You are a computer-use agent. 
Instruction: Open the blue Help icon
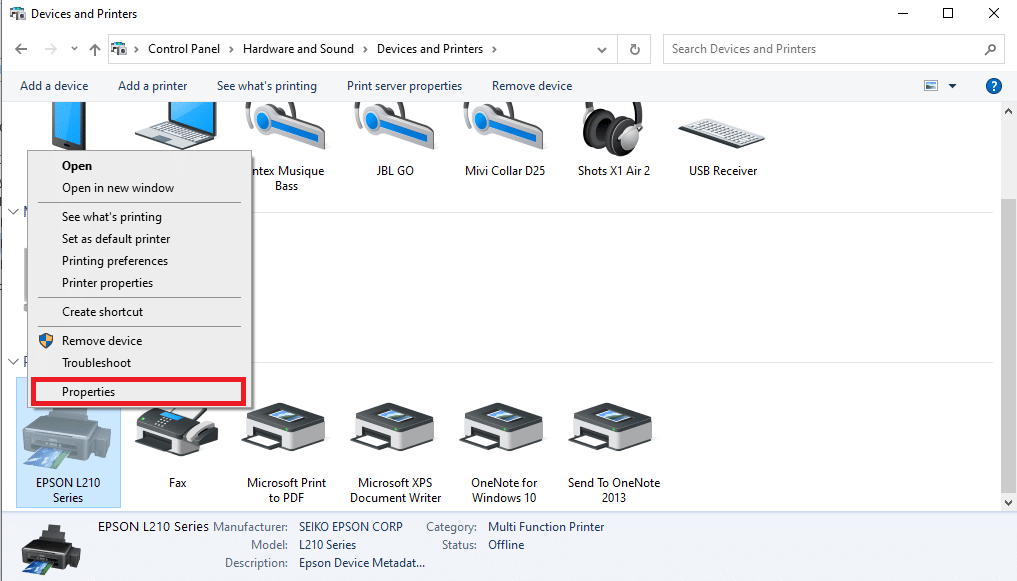click(x=993, y=86)
